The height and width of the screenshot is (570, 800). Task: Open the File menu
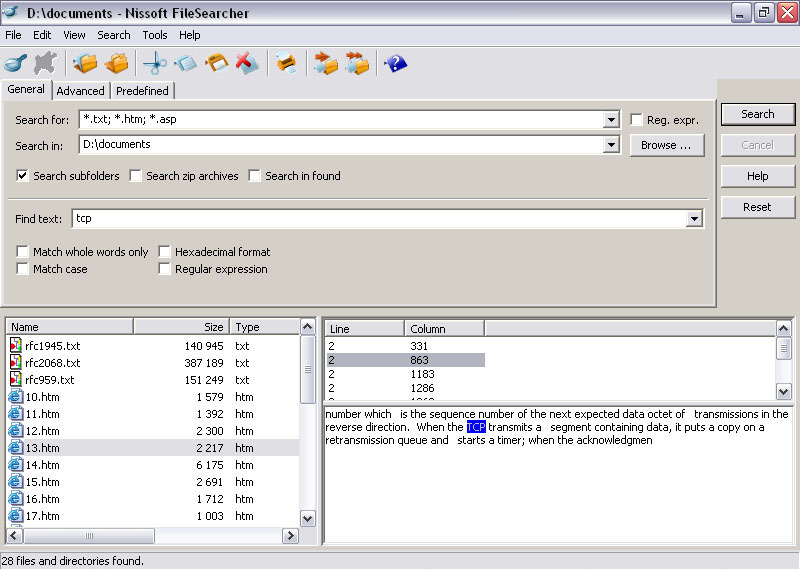pyautogui.click(x=13, y=35)
